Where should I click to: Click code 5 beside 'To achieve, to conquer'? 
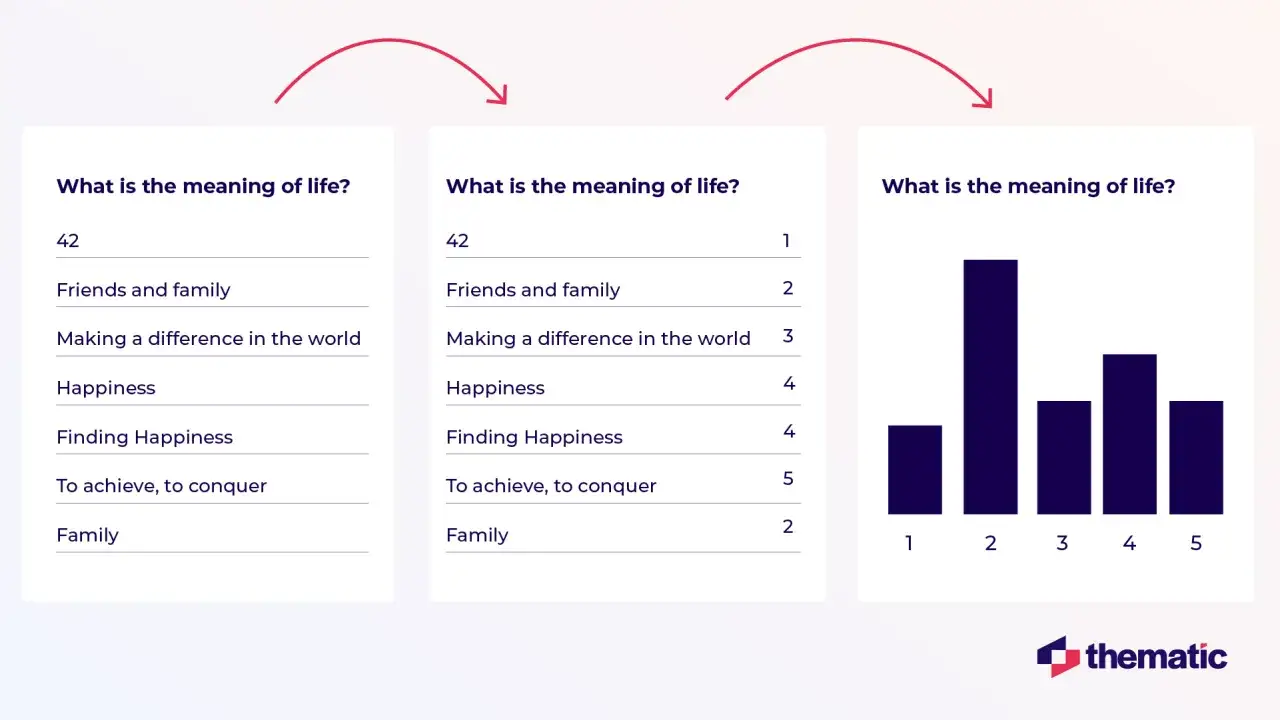(788, 479)
